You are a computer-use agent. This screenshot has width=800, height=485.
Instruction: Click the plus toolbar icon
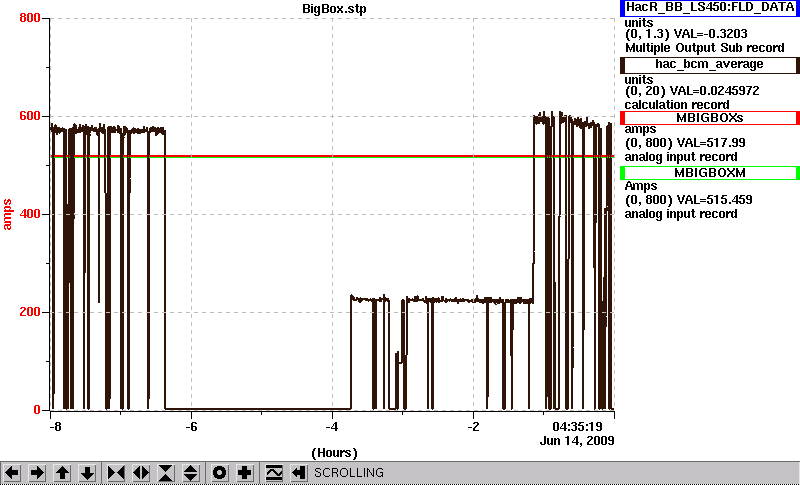click(x=245, y=473)
